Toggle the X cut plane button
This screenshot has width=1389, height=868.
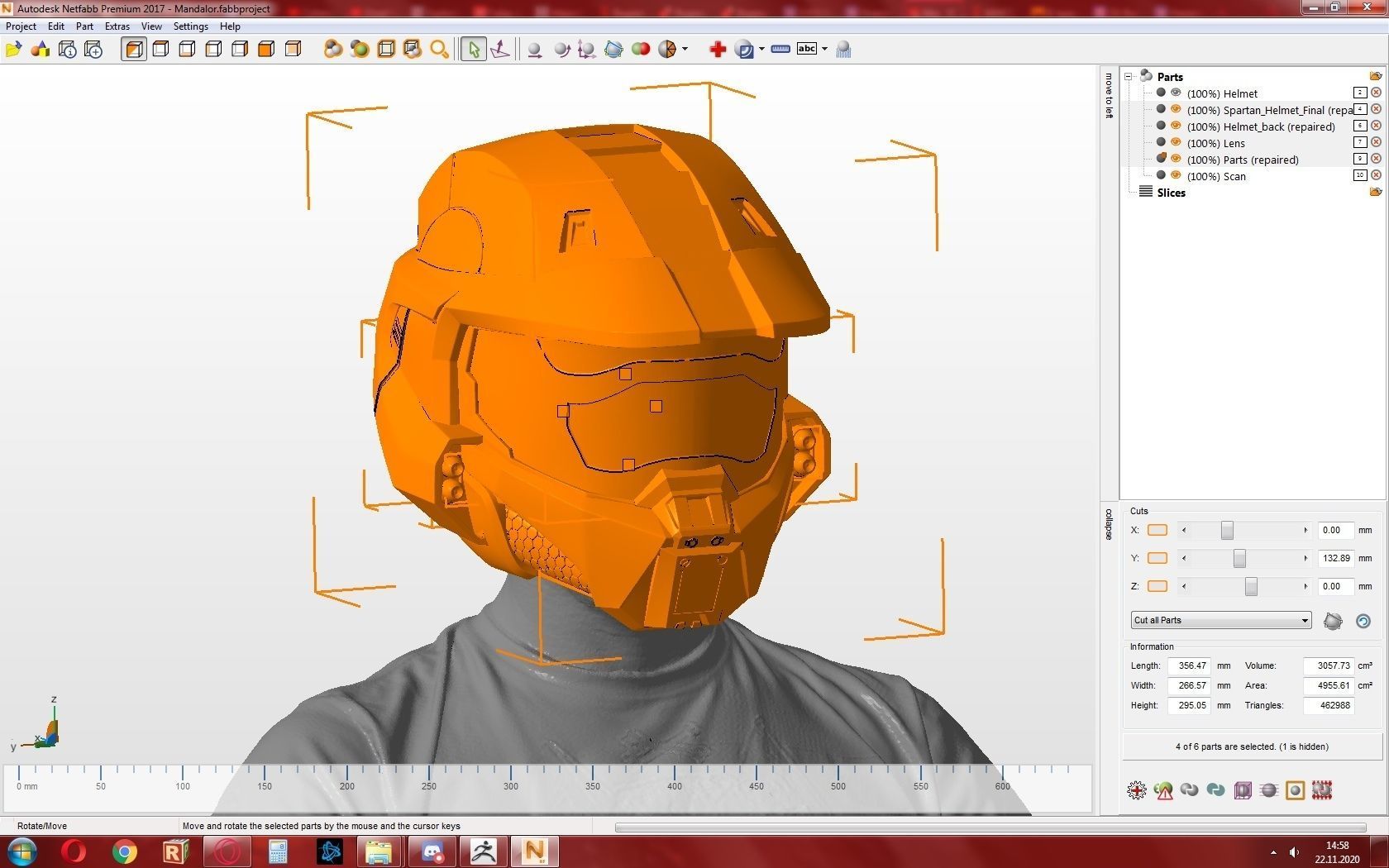pos(1157,530)
